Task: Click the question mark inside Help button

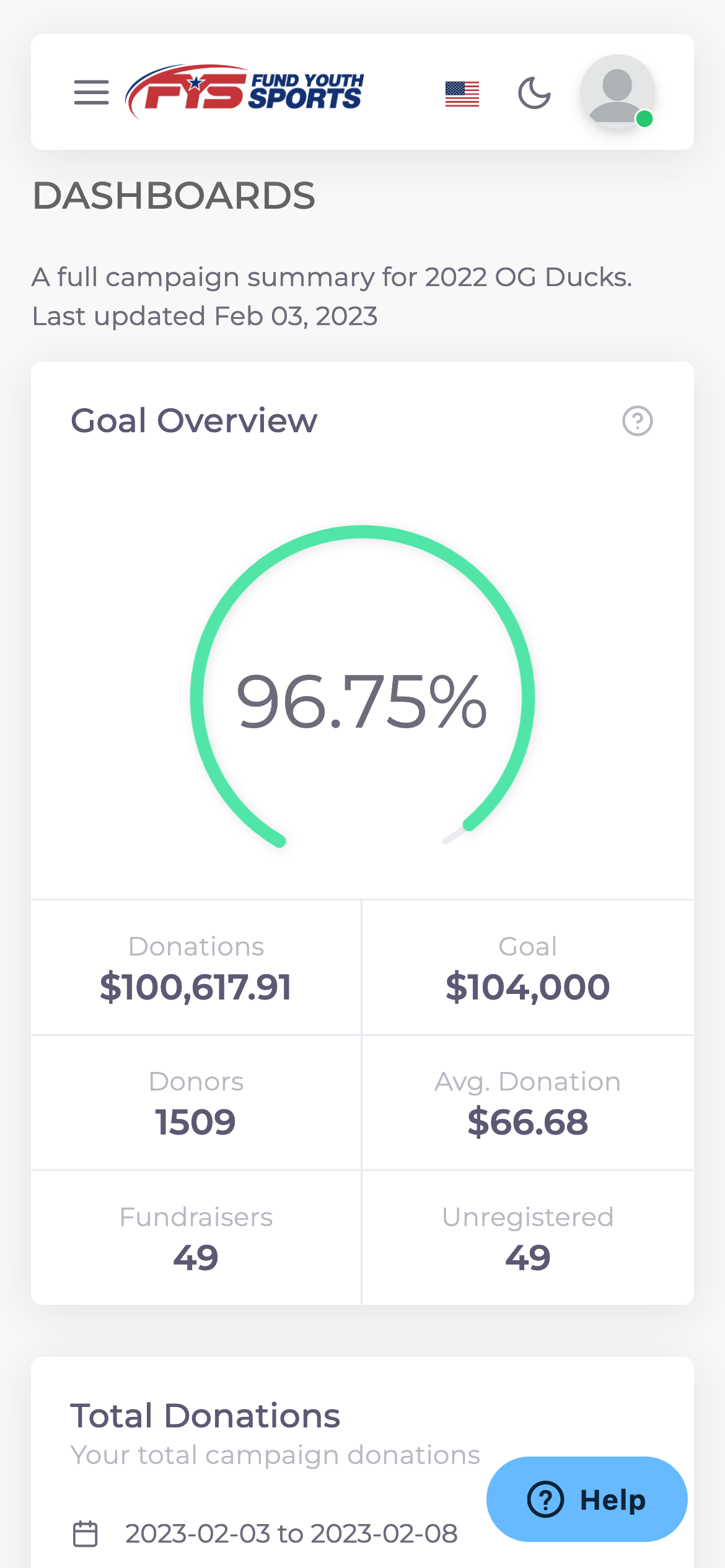Action: (x=545, y=1499)
